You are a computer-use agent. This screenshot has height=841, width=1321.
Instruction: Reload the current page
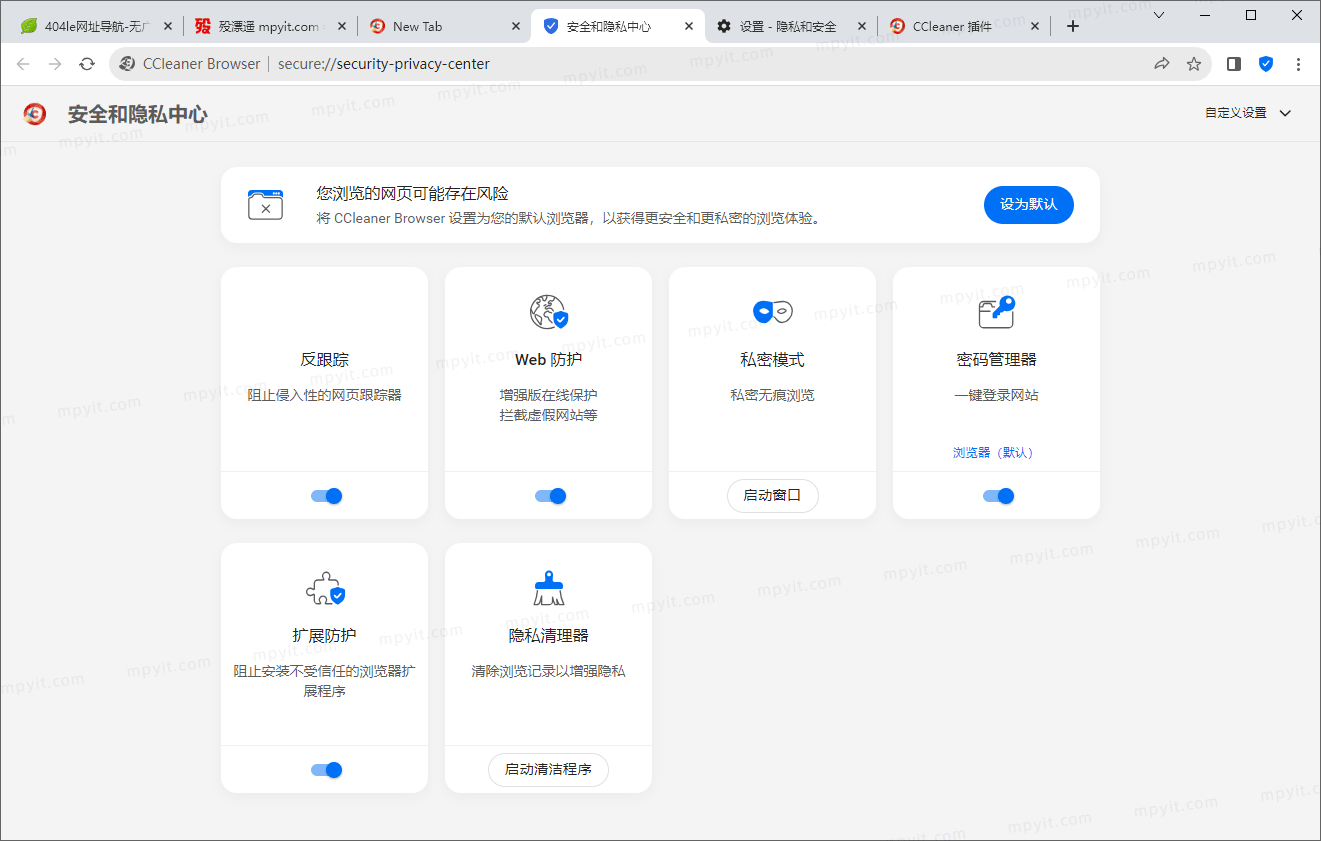tap(87, 64)
